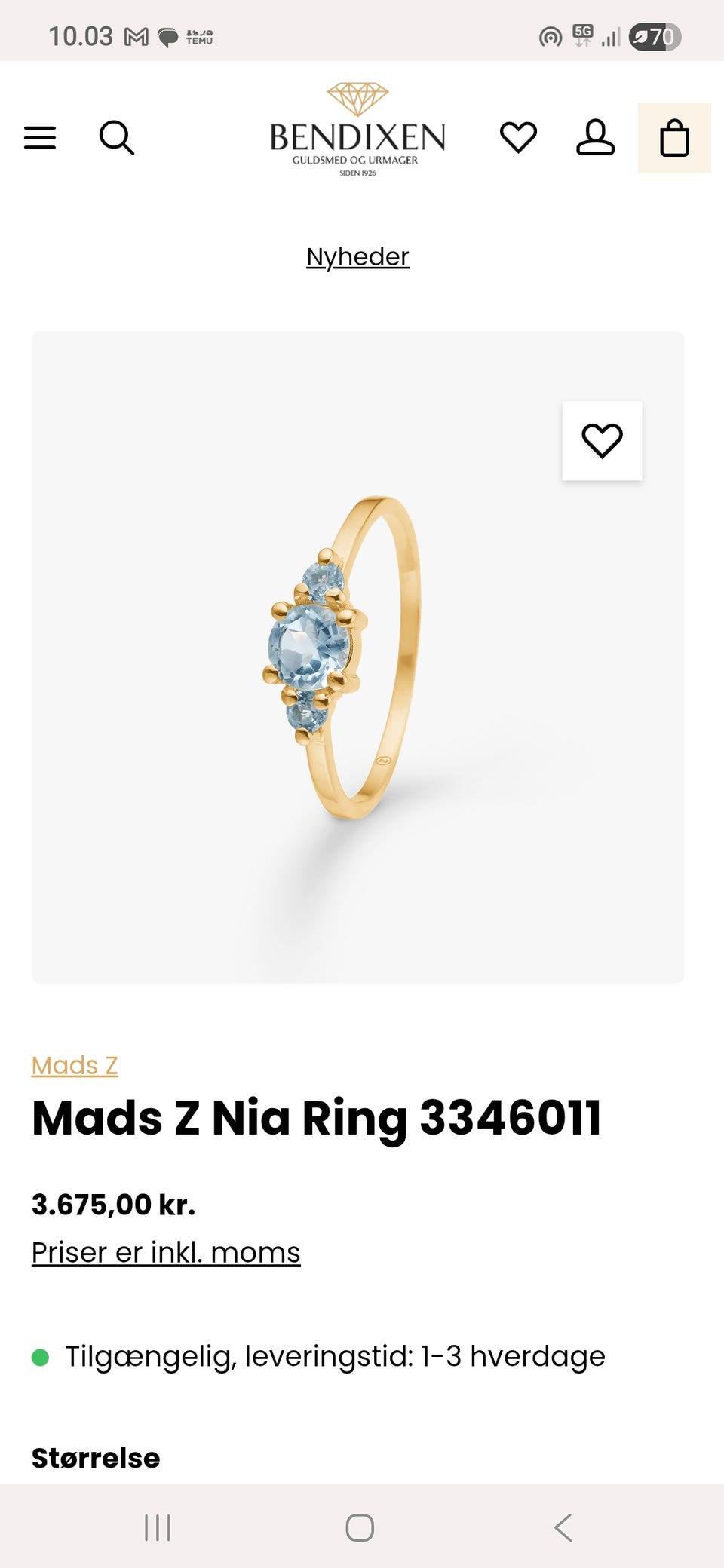Tap the search magnifier icon

click(x=117, y=138)
